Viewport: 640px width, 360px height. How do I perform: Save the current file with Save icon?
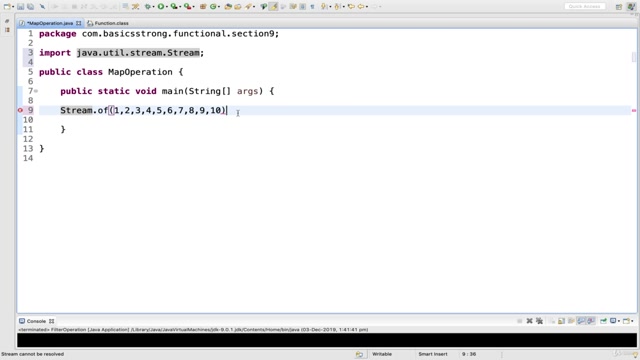20,7
